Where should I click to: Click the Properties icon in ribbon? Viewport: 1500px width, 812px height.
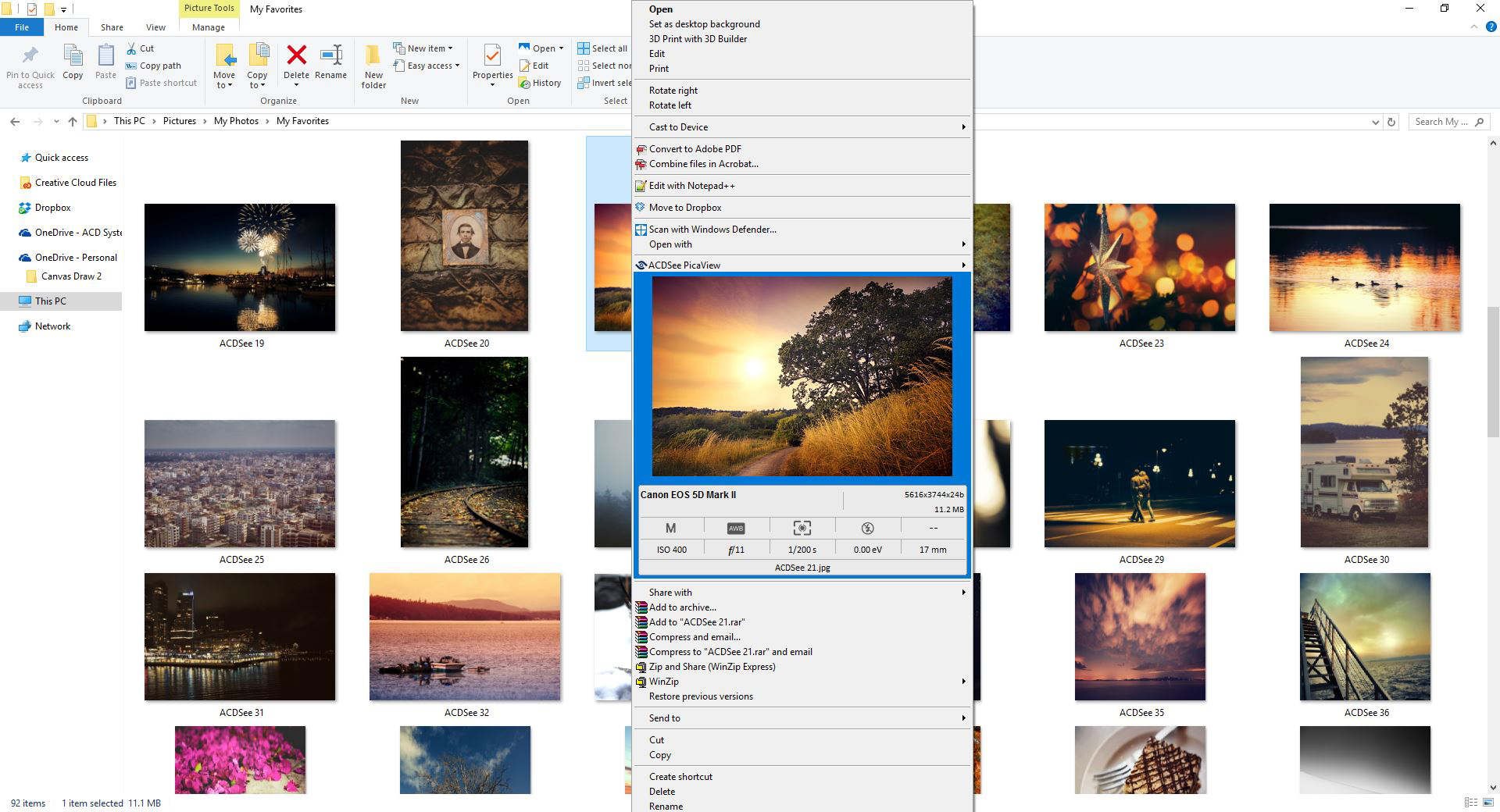pos(492,56)
